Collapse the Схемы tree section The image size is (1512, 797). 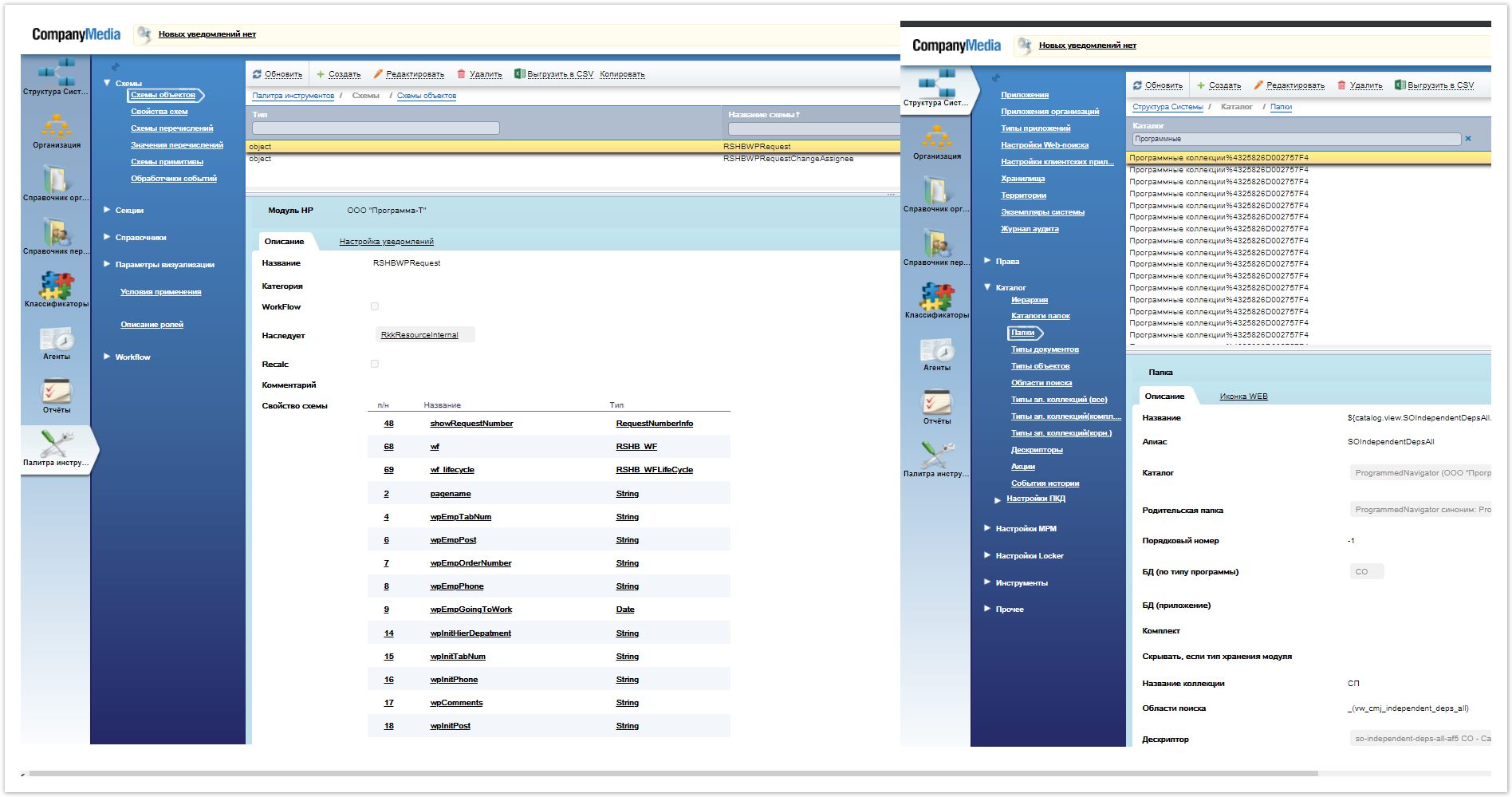[107, 83]
